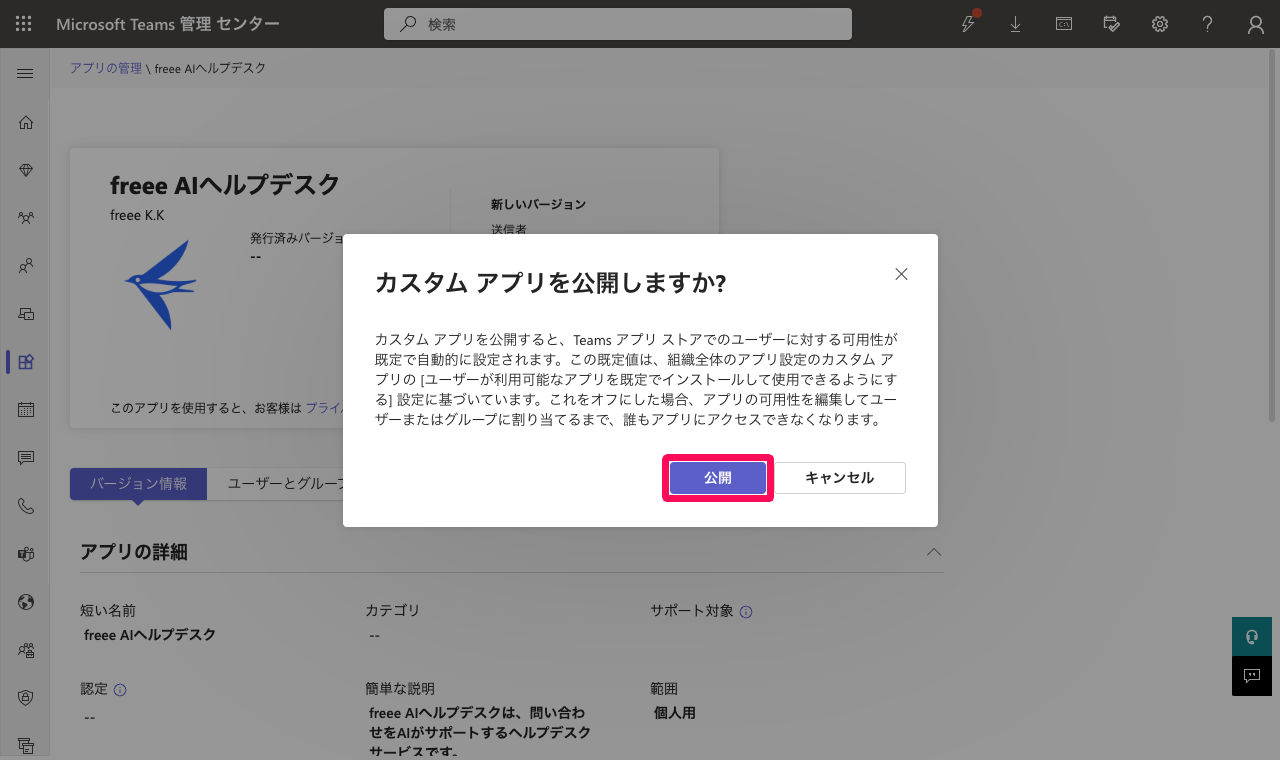Select the バージョン情報 tab
This screenshot has width=1280, height=760.
coord(138,484)
